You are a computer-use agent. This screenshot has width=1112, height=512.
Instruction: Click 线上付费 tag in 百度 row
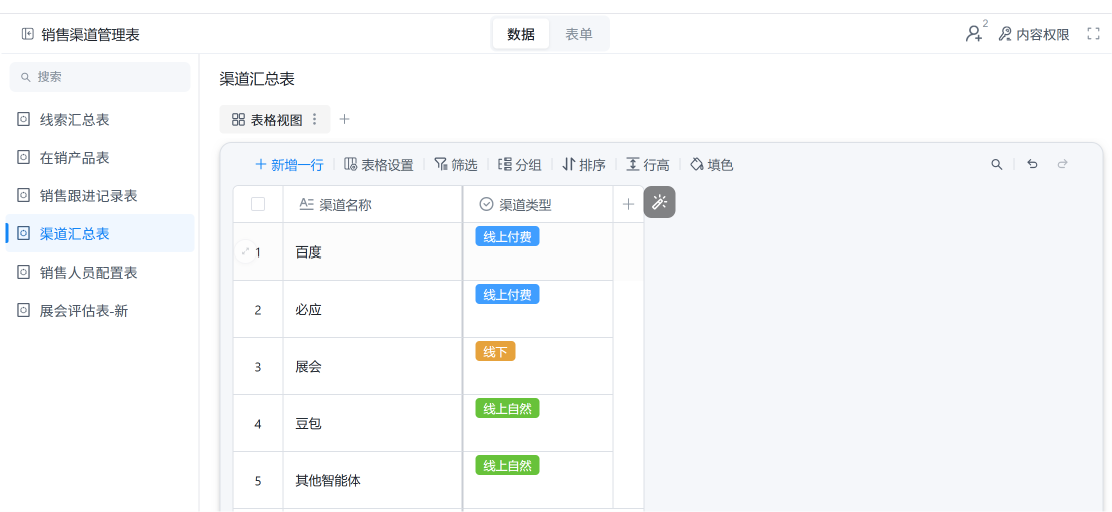click(507, 236)
